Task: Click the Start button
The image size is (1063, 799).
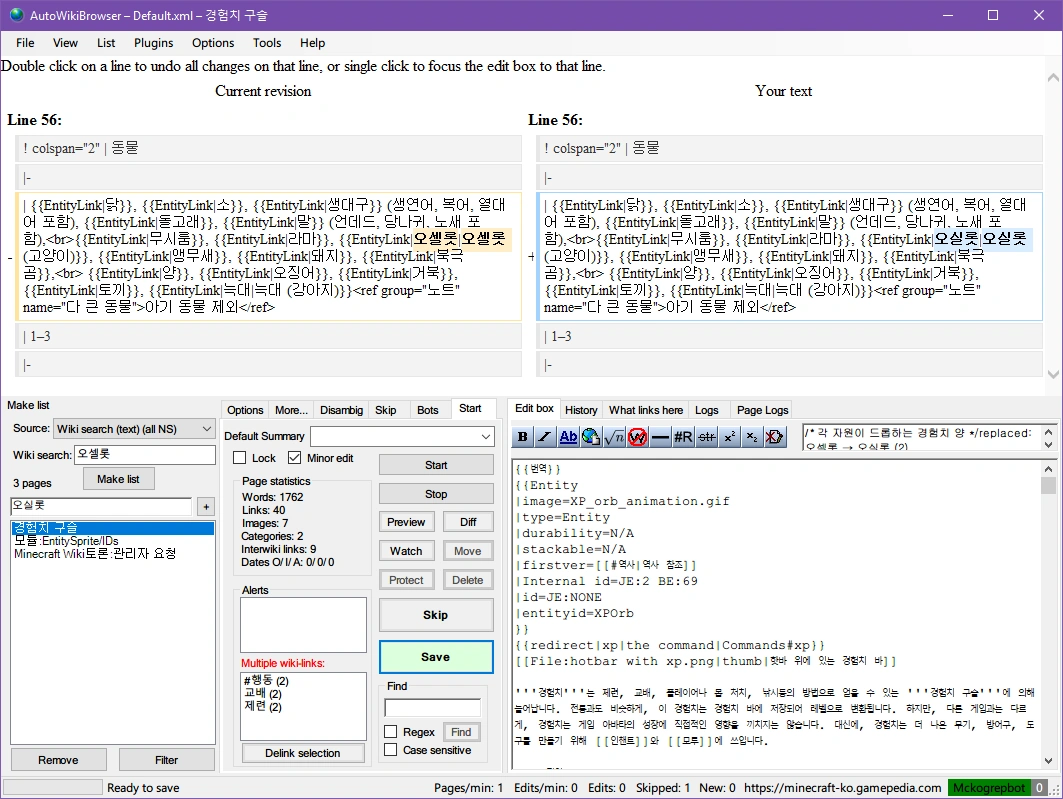Action: click(436, 465)
